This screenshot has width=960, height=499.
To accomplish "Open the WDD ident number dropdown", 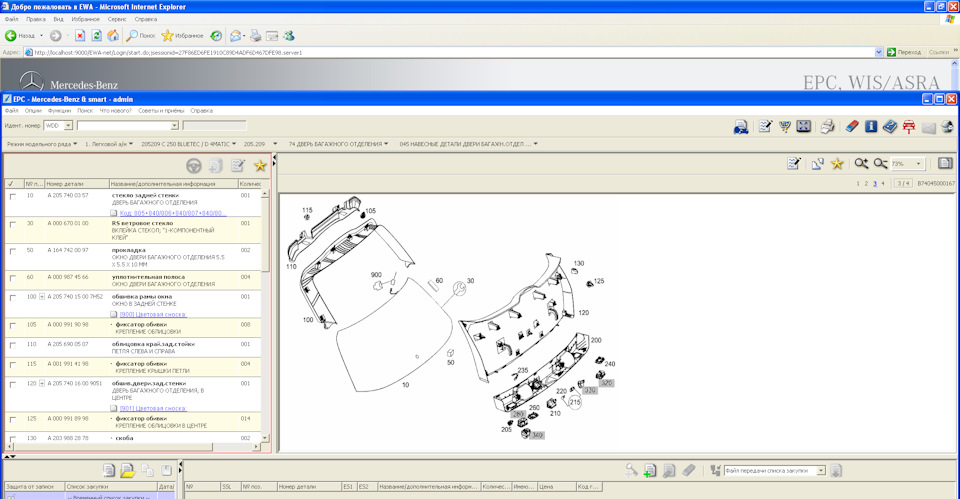I will [68, 126].
